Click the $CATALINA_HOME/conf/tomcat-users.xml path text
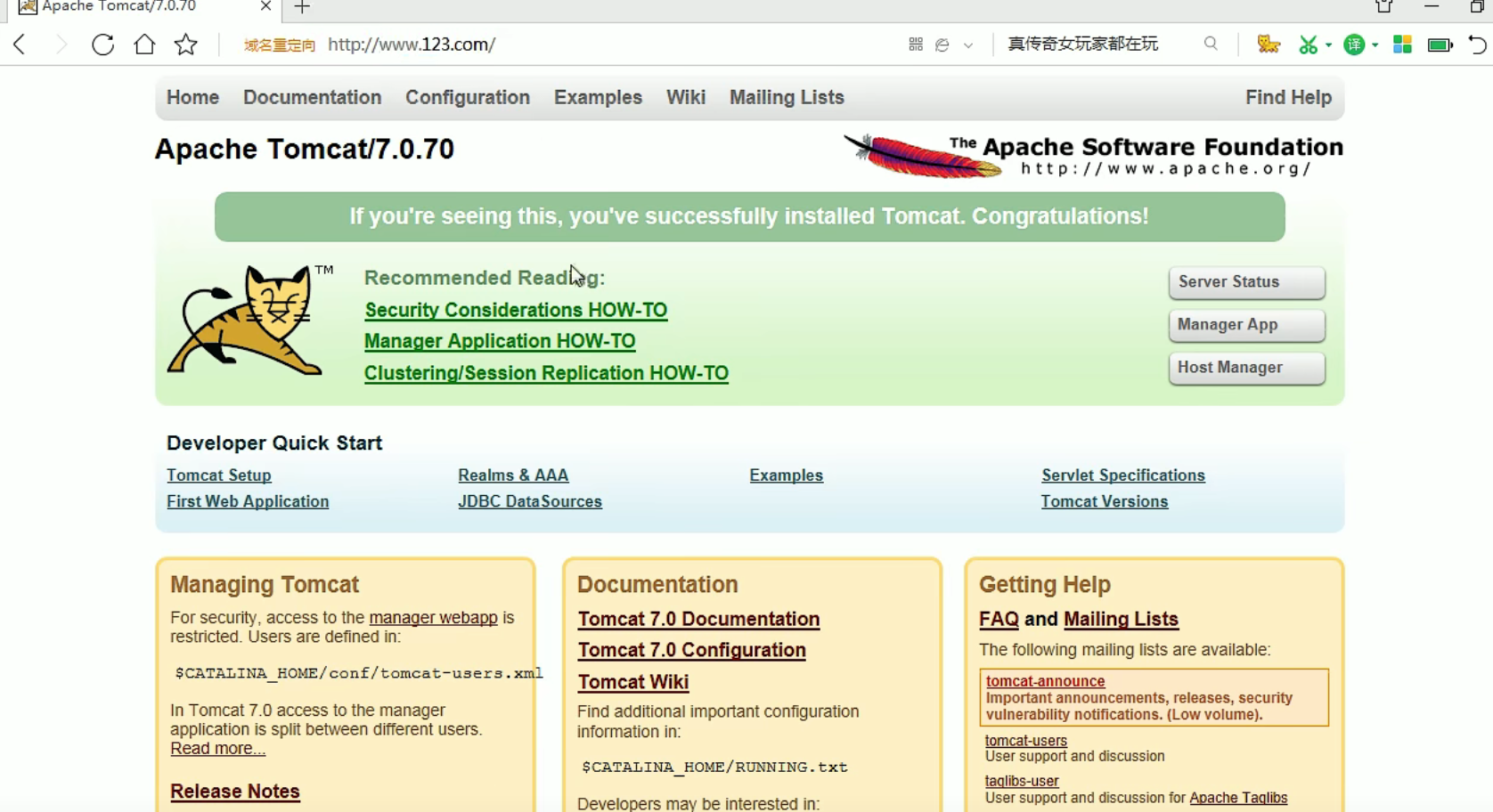This screenshot has width=1493, height=812. pyautogui.click(x=359, y=673)
